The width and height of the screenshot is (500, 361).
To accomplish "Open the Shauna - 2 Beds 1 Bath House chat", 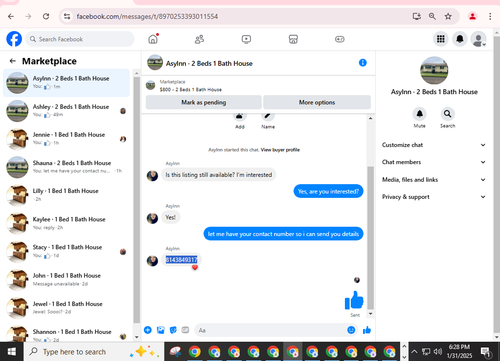I will pyautogui.click(x=66, y=167).
